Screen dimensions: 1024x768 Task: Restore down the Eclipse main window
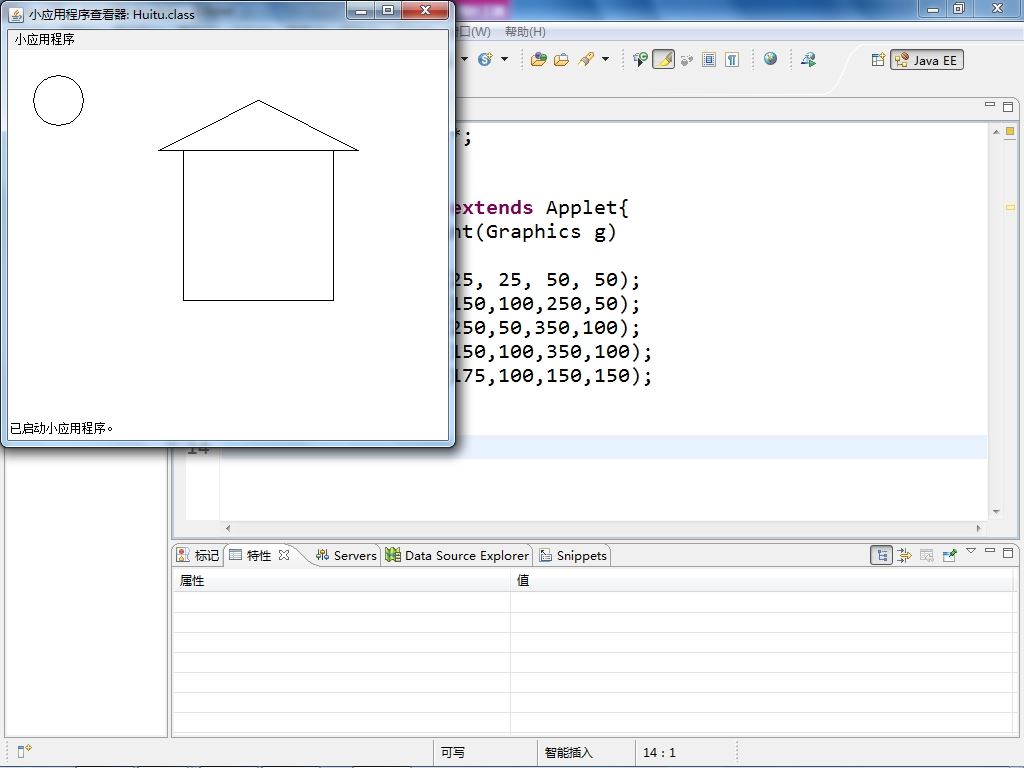tap(959, 9)
